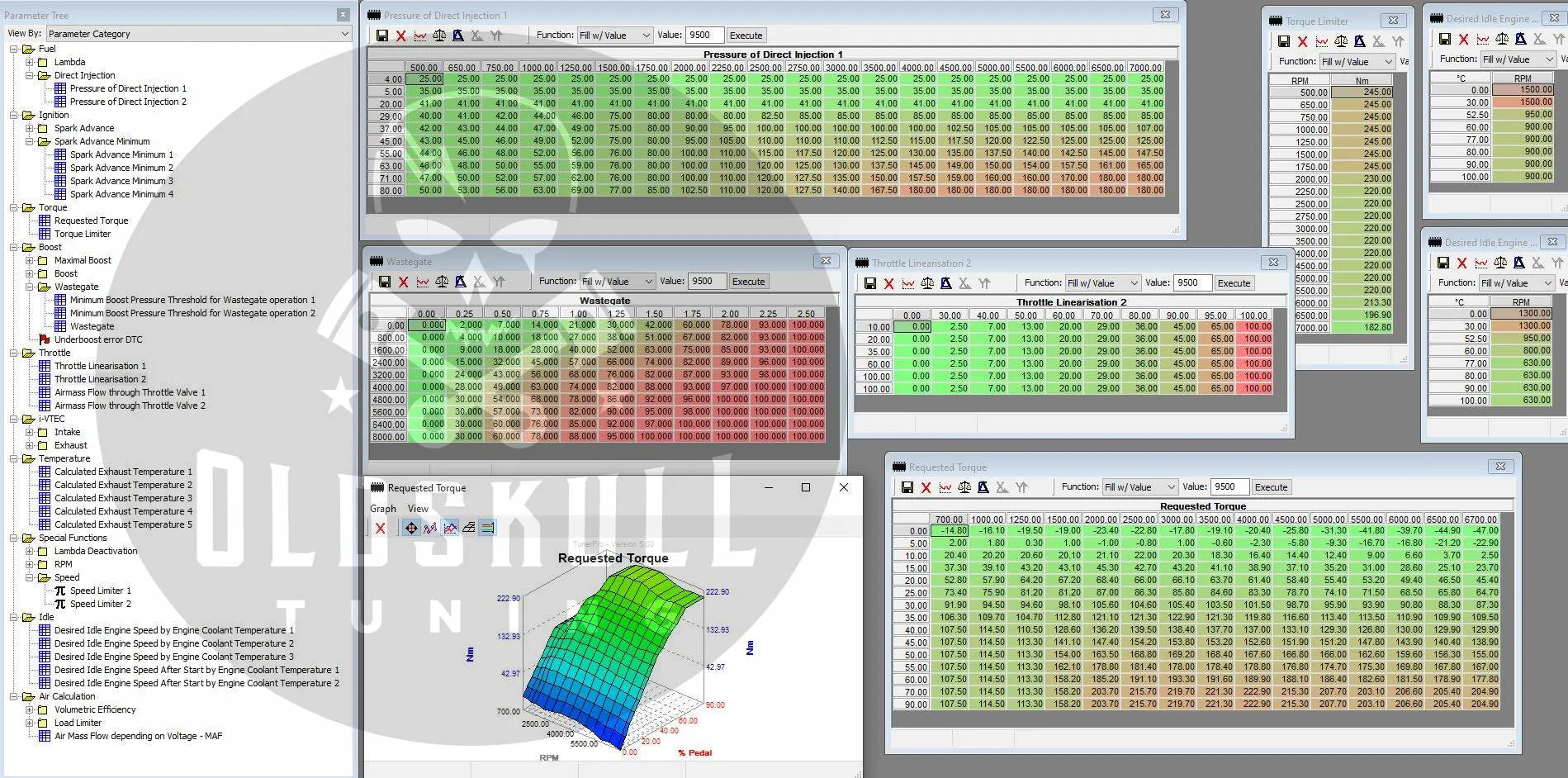Click Execute in Pressure of Direct Injection 1
1568x778 pixels.
pyautogui.click(x=746, y=36)
